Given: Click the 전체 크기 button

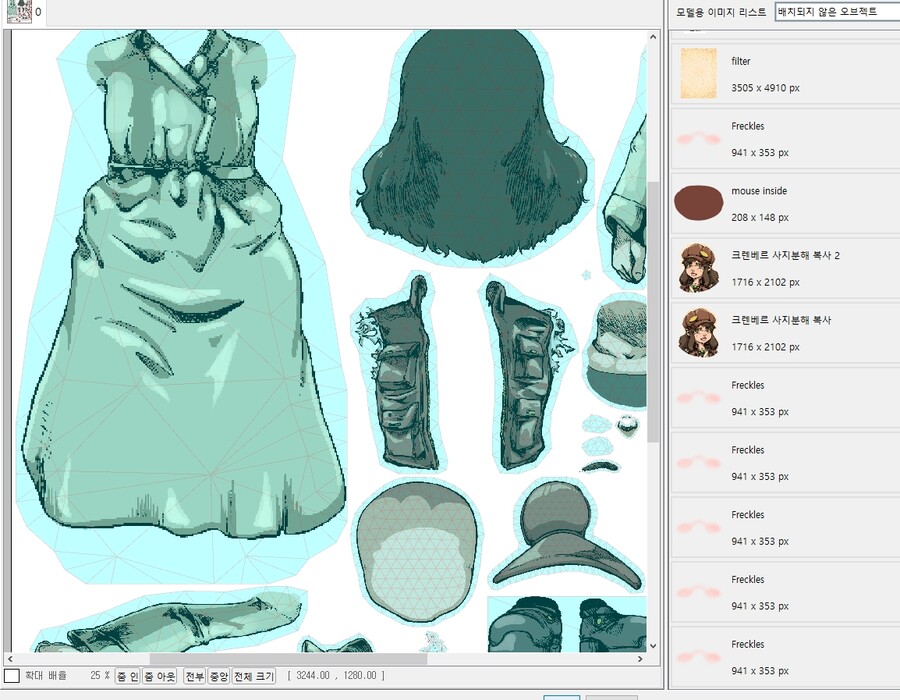Looking at the screenshot, I should 253,676.
